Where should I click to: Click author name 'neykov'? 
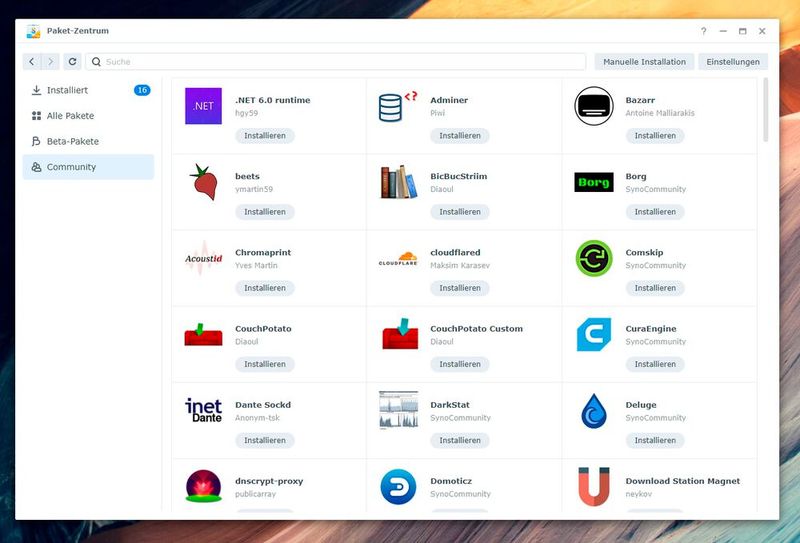(639, 494)
